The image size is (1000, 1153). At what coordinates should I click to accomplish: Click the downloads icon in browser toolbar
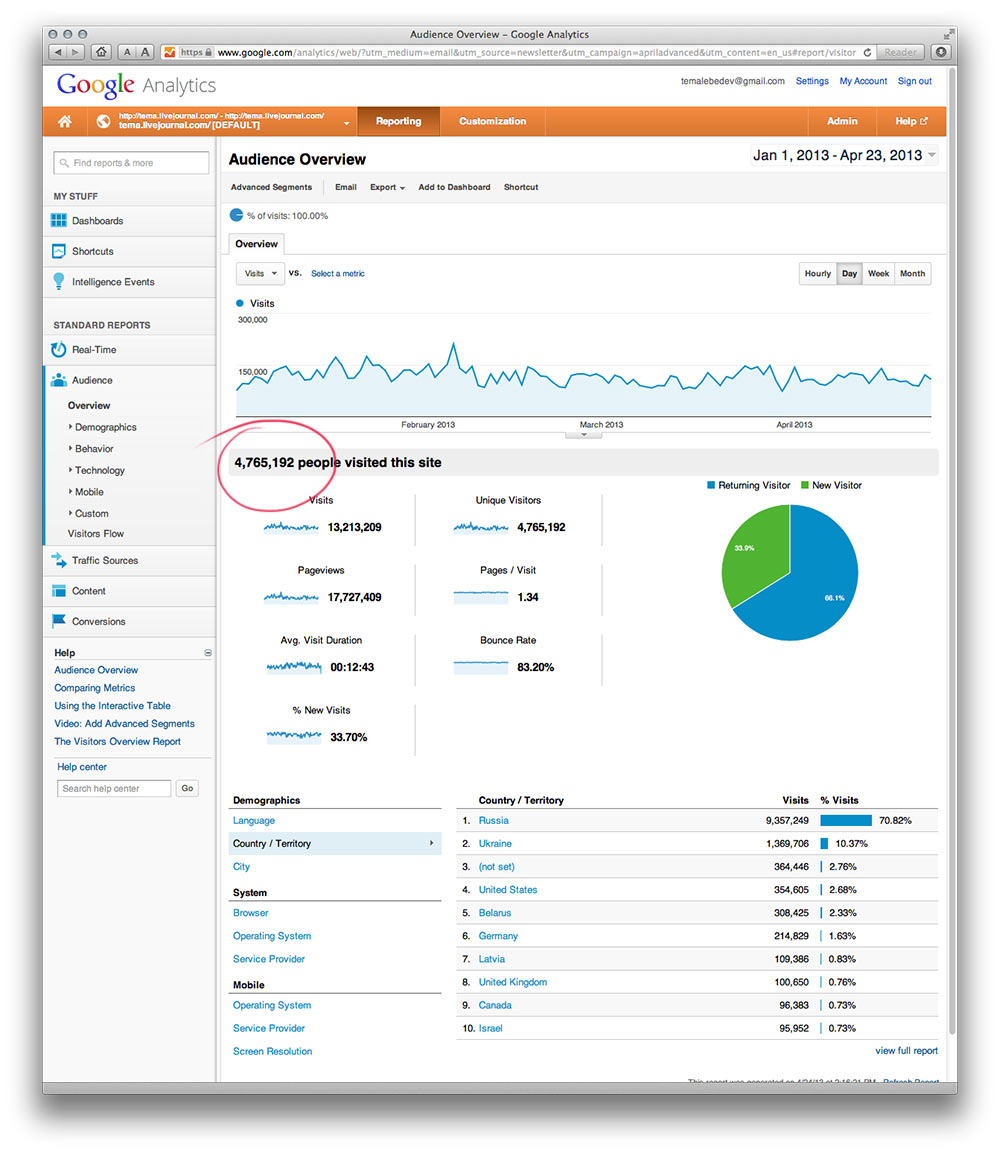tap(941, 52)
